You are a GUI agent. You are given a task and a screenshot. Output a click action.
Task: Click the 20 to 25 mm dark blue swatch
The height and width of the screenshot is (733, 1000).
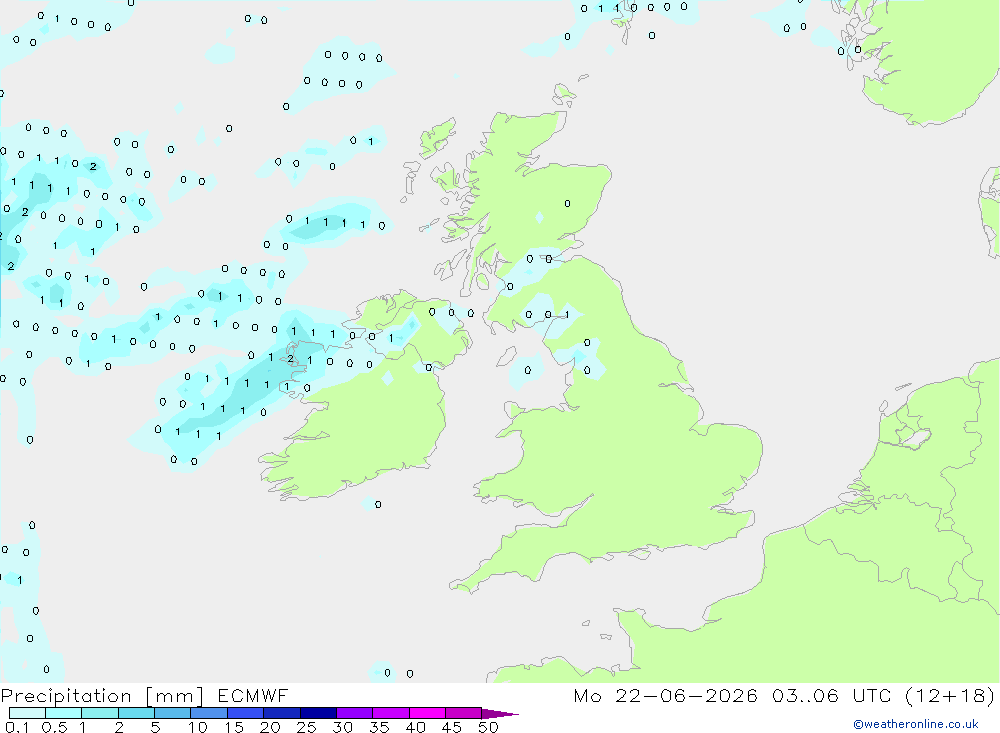click(282, 713)
